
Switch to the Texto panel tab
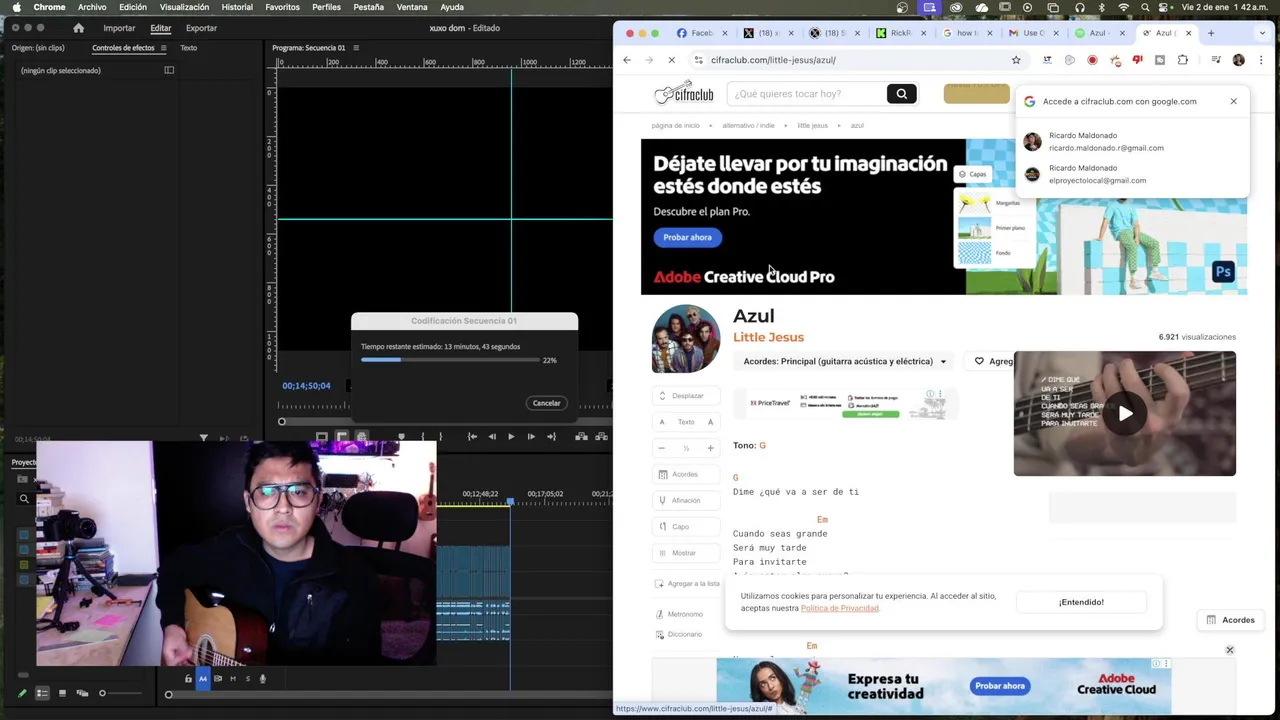pos(188,48)
